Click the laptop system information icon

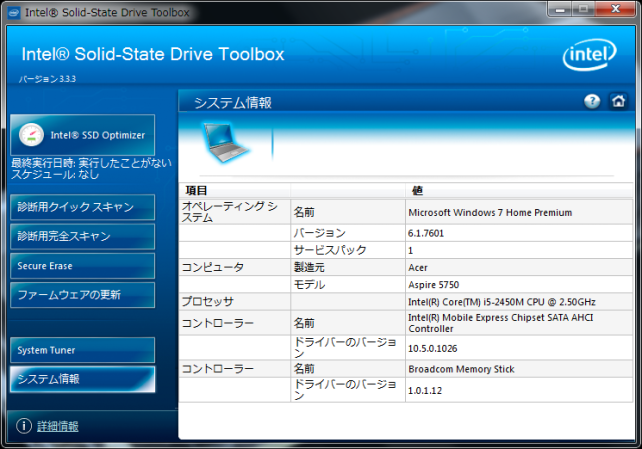pos(225,142)
